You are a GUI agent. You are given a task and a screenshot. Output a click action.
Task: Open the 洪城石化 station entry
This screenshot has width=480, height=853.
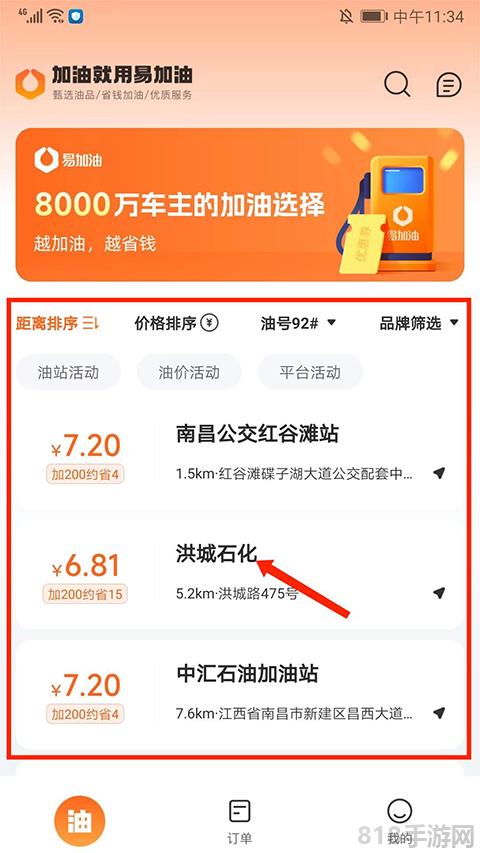click(240, 574)
